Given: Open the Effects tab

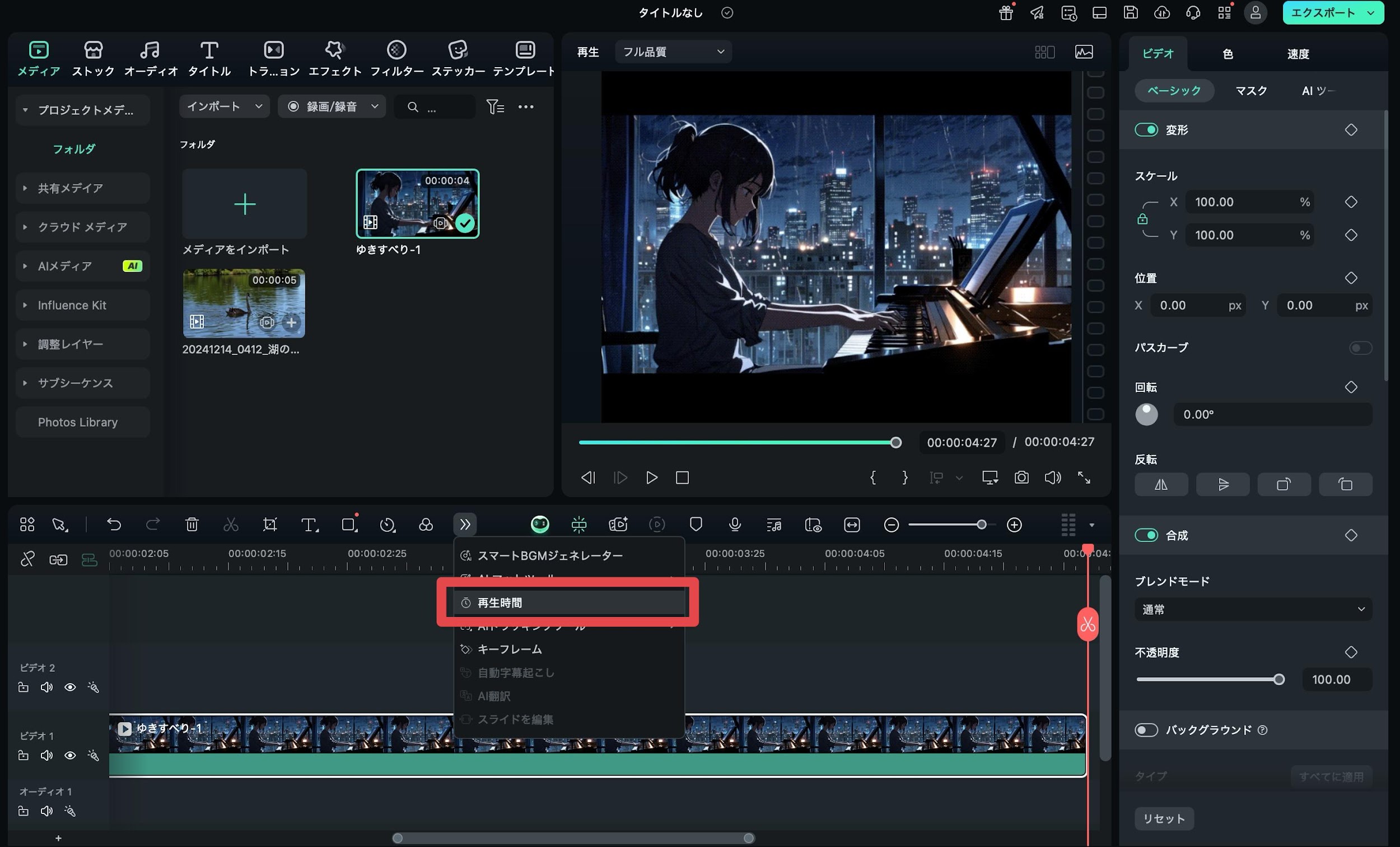Looking at the screenshot, I should click(x=335, y=58).
